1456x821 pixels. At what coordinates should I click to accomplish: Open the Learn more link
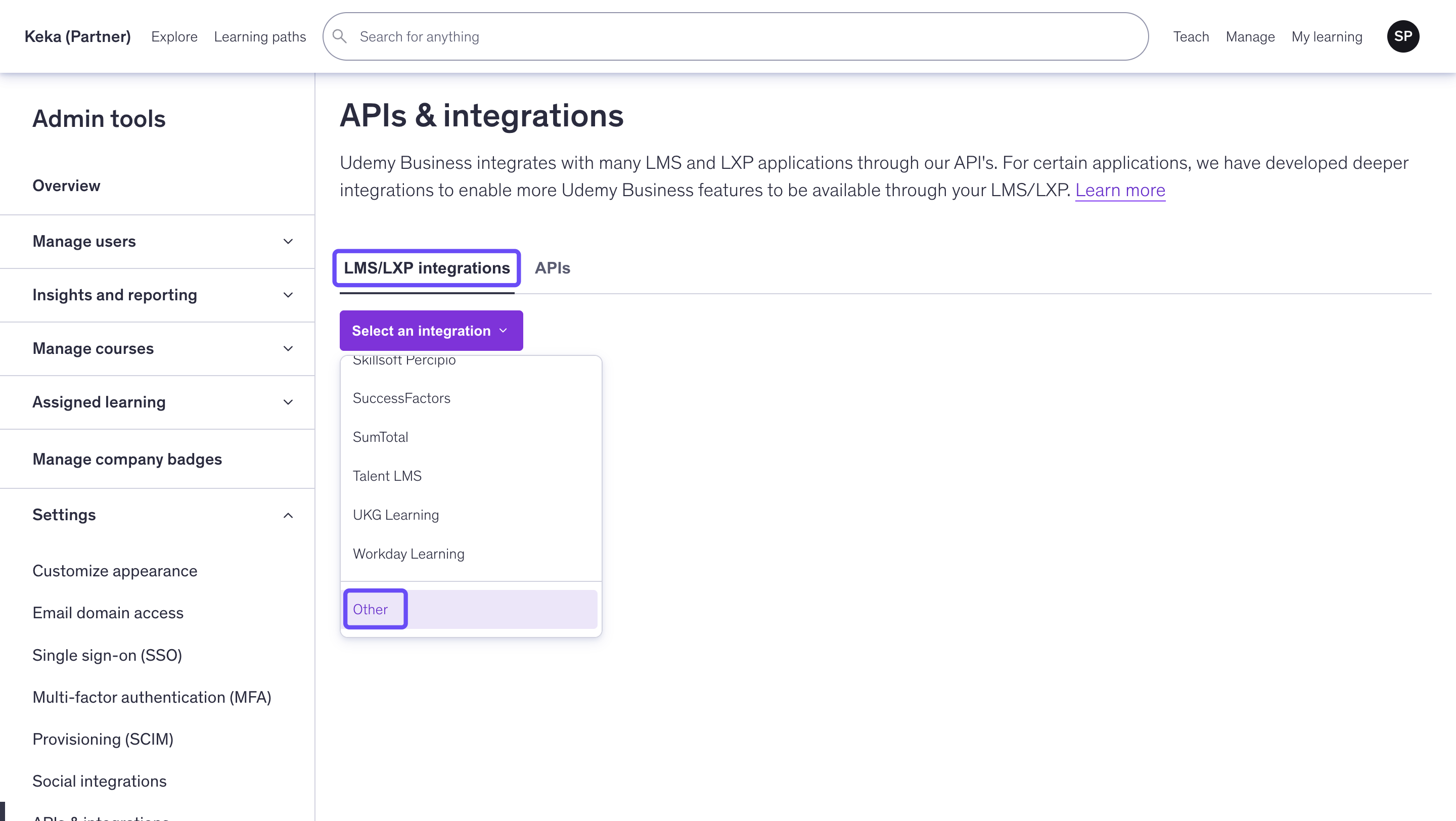(x=1120, y=191)
